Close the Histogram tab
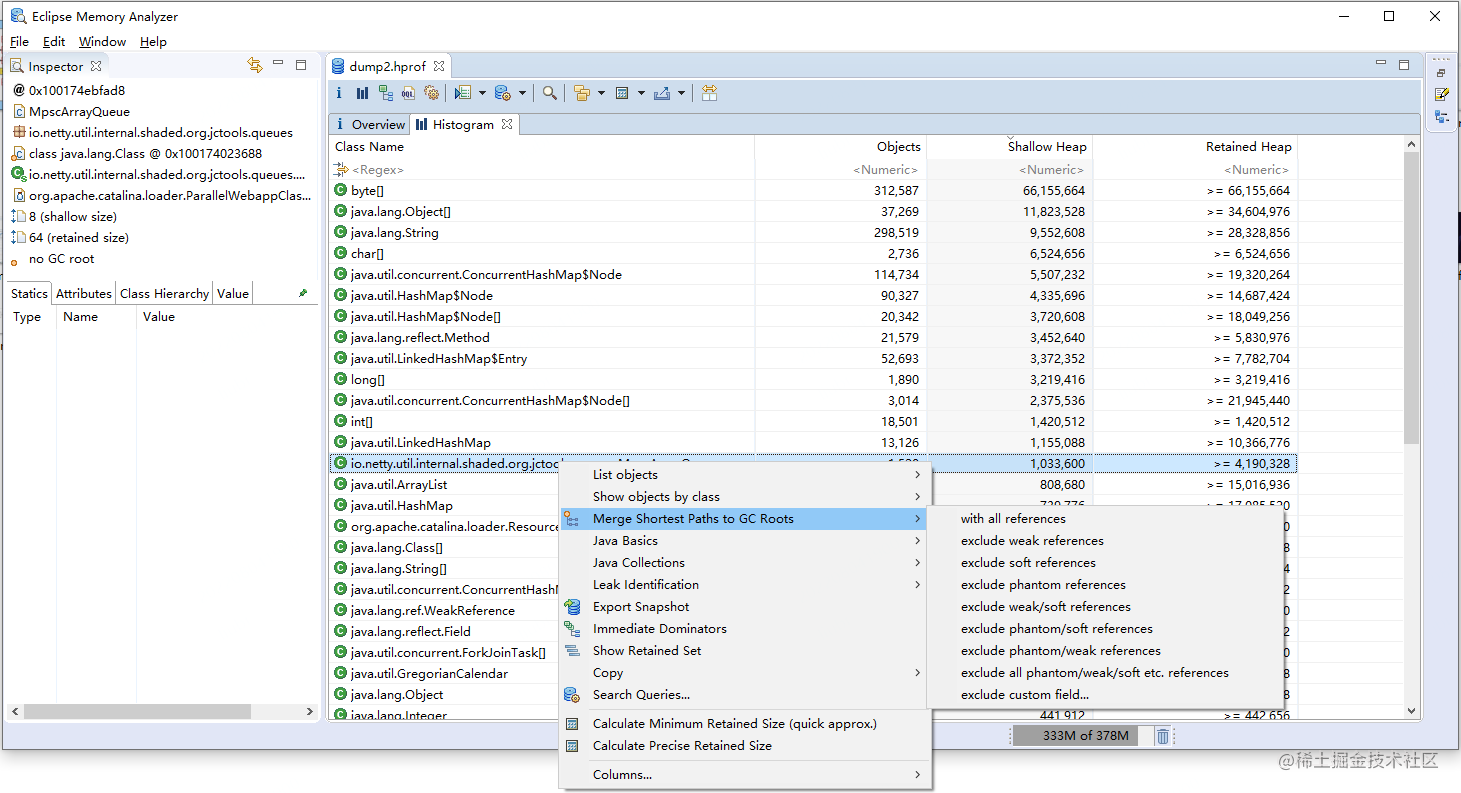This screenshot has height=793, width=1461. (x=507, y=124)
